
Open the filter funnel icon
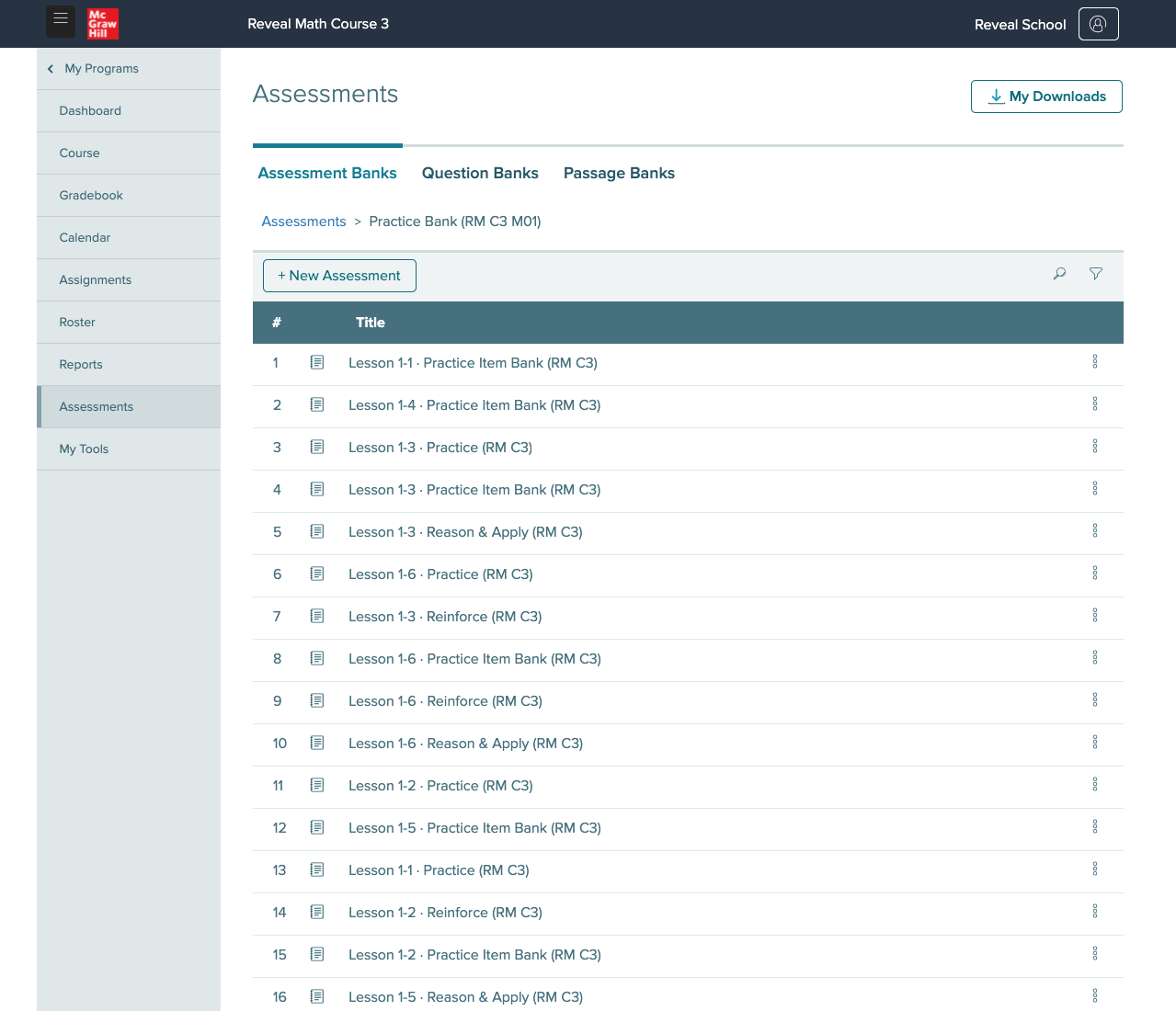click(x=1096, y=274)
